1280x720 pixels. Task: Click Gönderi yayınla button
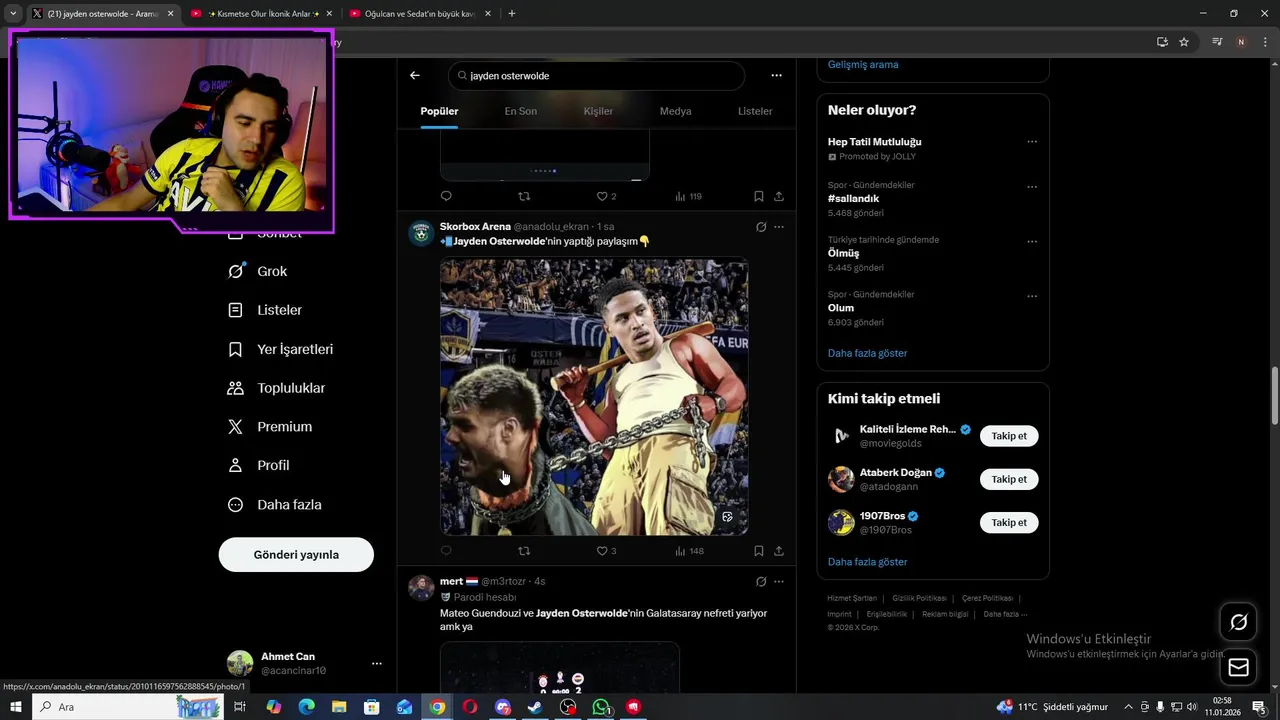(x=296, y=555)
